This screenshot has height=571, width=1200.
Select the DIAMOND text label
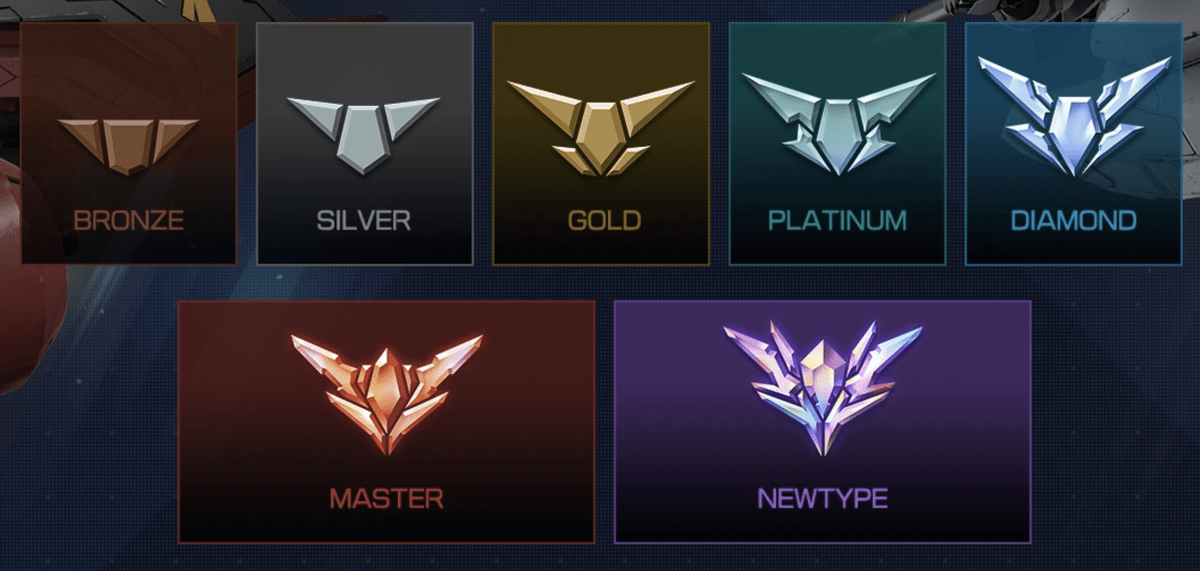pyautogui.click(x=1073, y=221)
